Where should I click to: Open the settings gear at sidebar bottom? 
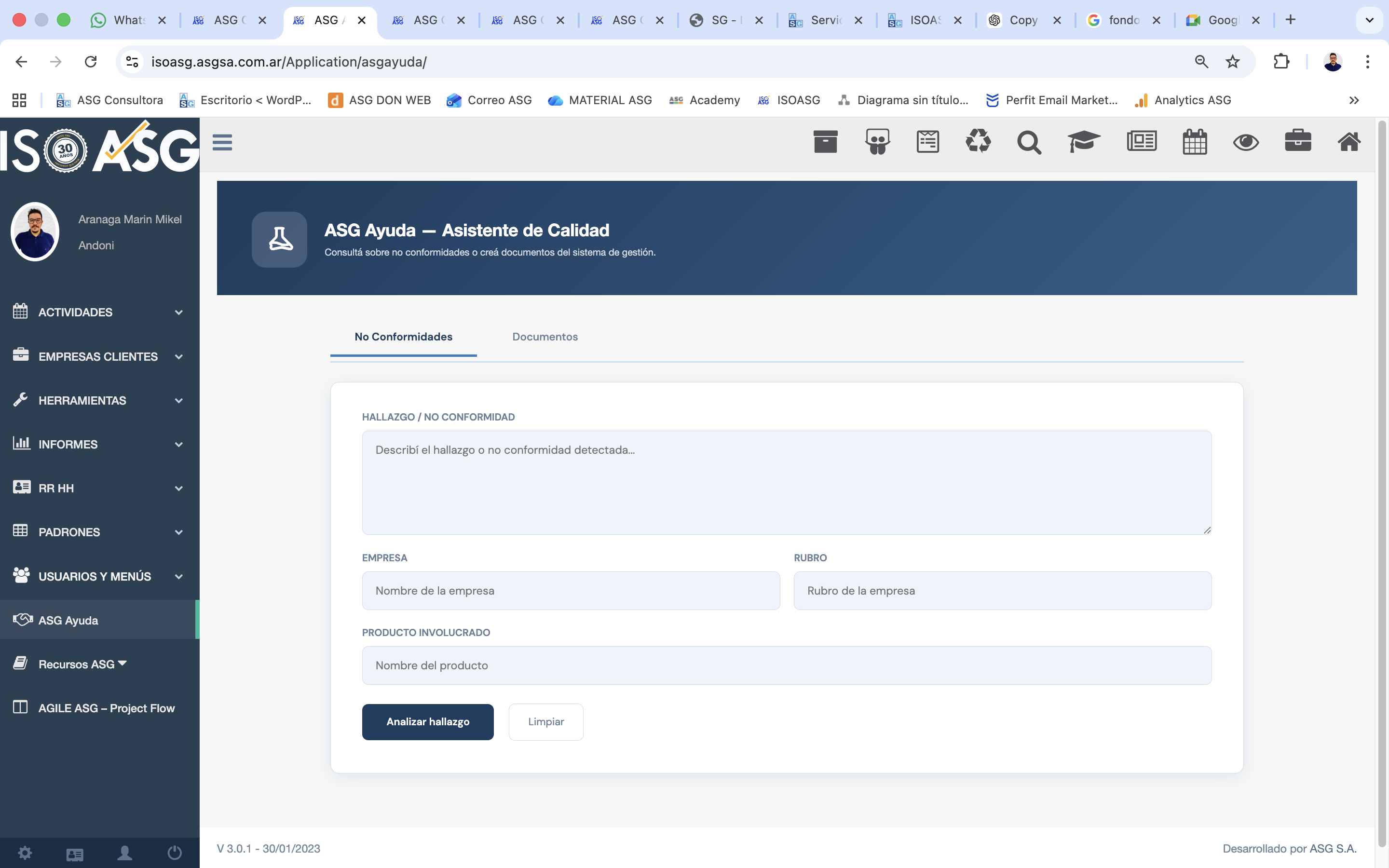tap(25, 853)
